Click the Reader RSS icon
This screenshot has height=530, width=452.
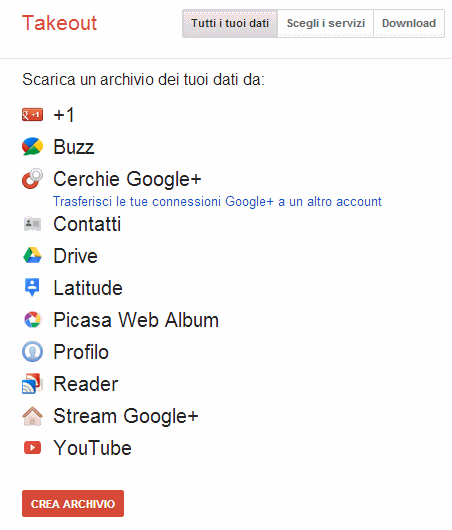pos(32,384)
